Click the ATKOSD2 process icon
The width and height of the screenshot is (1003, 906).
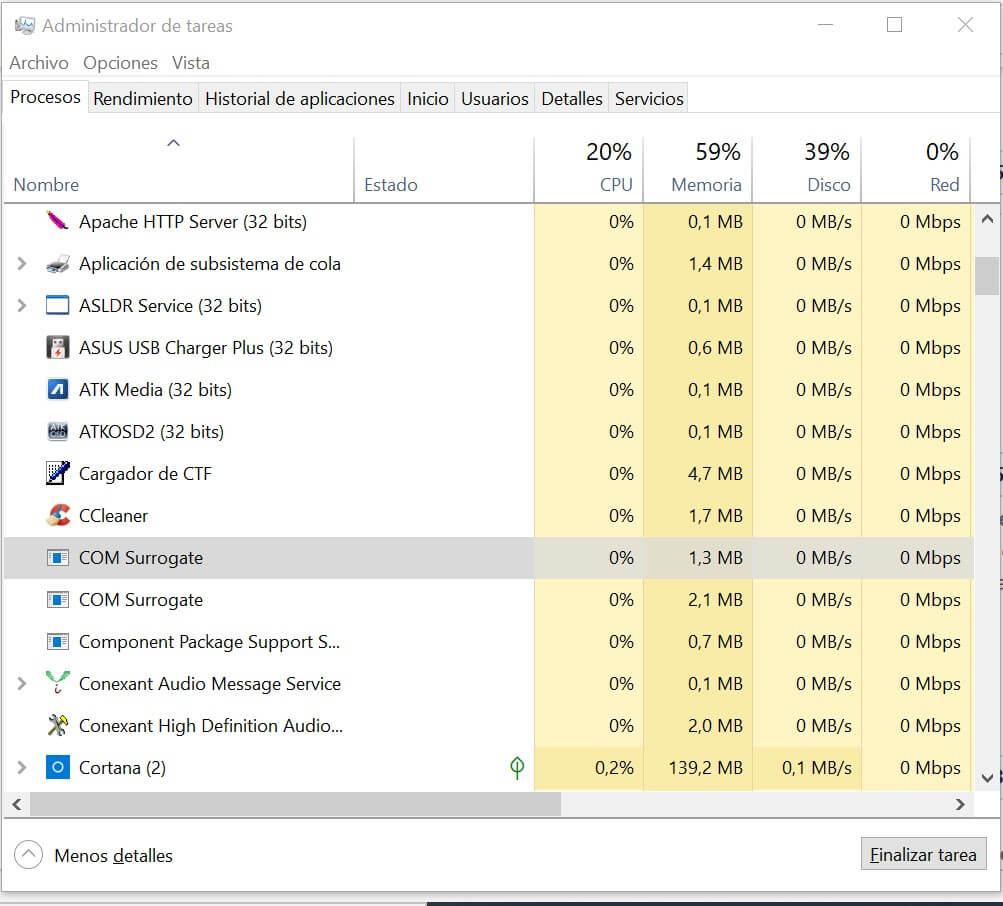[x=58, y=431]
